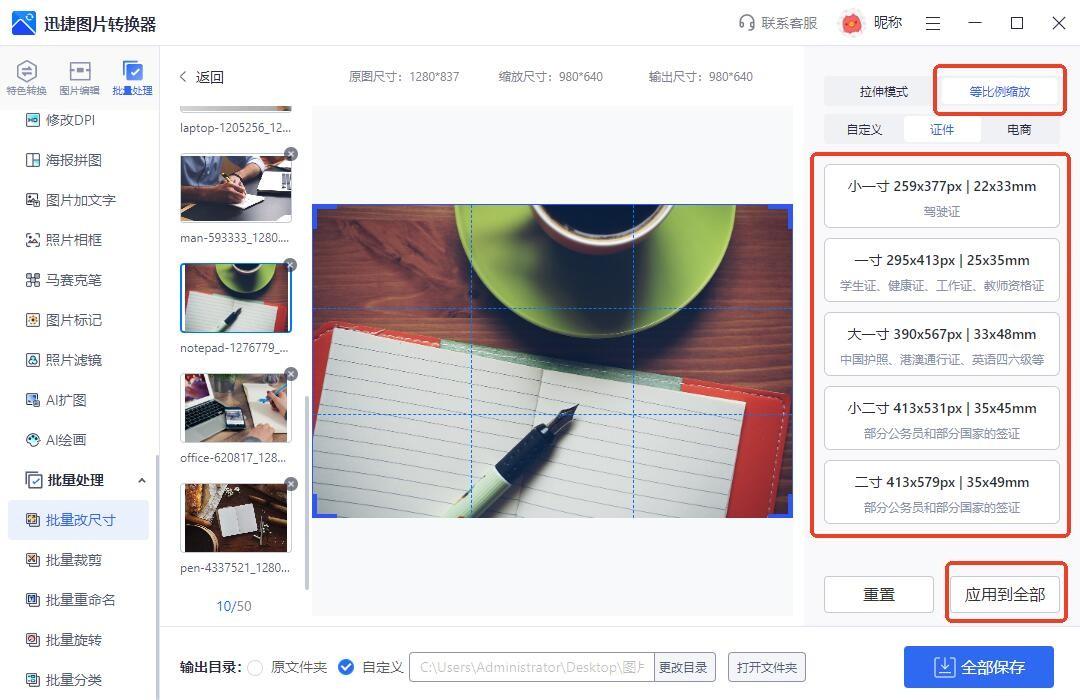The height and width of the screenshot is (700, 1080).
Task: Open the AI绘画 tool in sidebar
Action: point(66,440)
